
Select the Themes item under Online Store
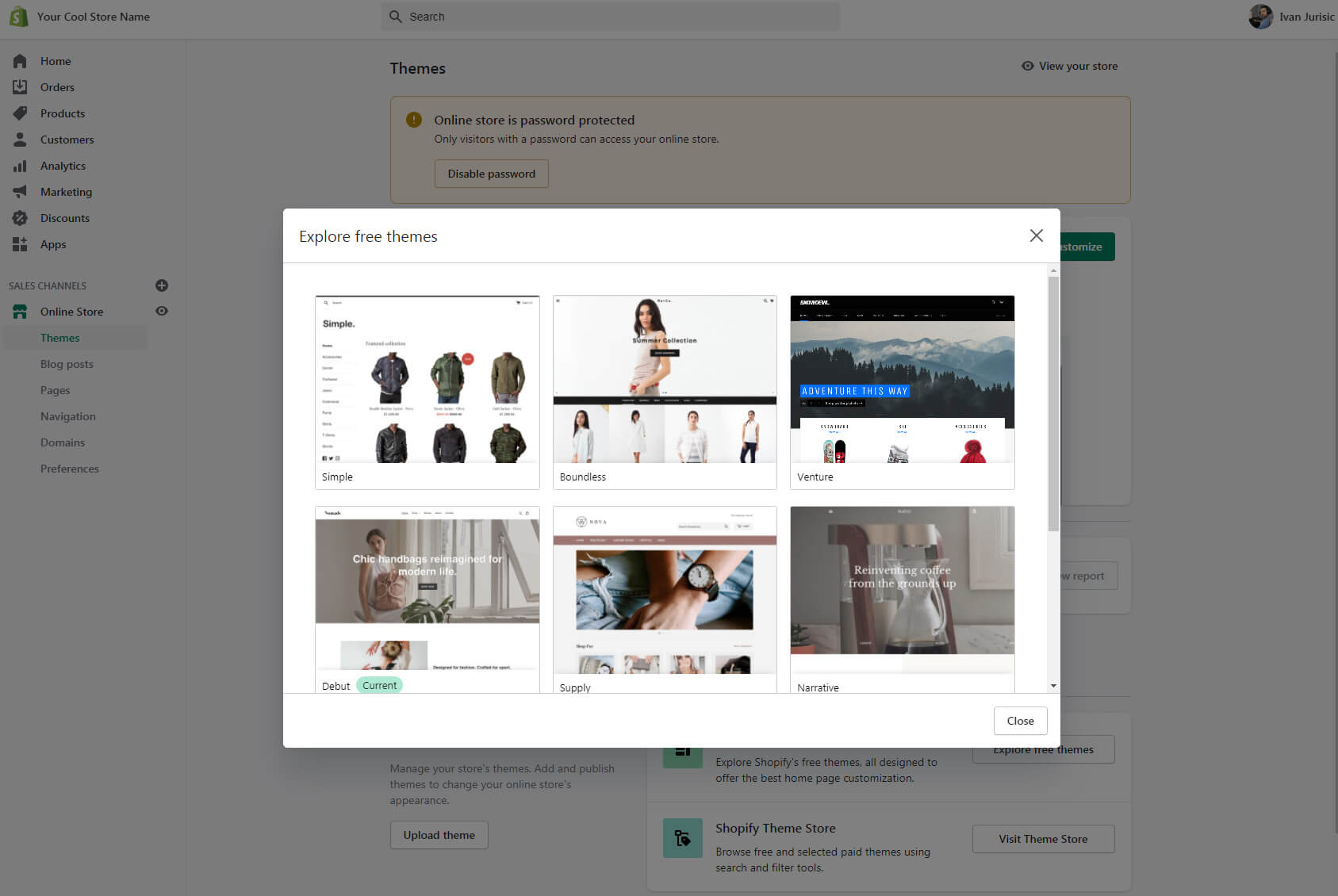click(x=59, y=337)
